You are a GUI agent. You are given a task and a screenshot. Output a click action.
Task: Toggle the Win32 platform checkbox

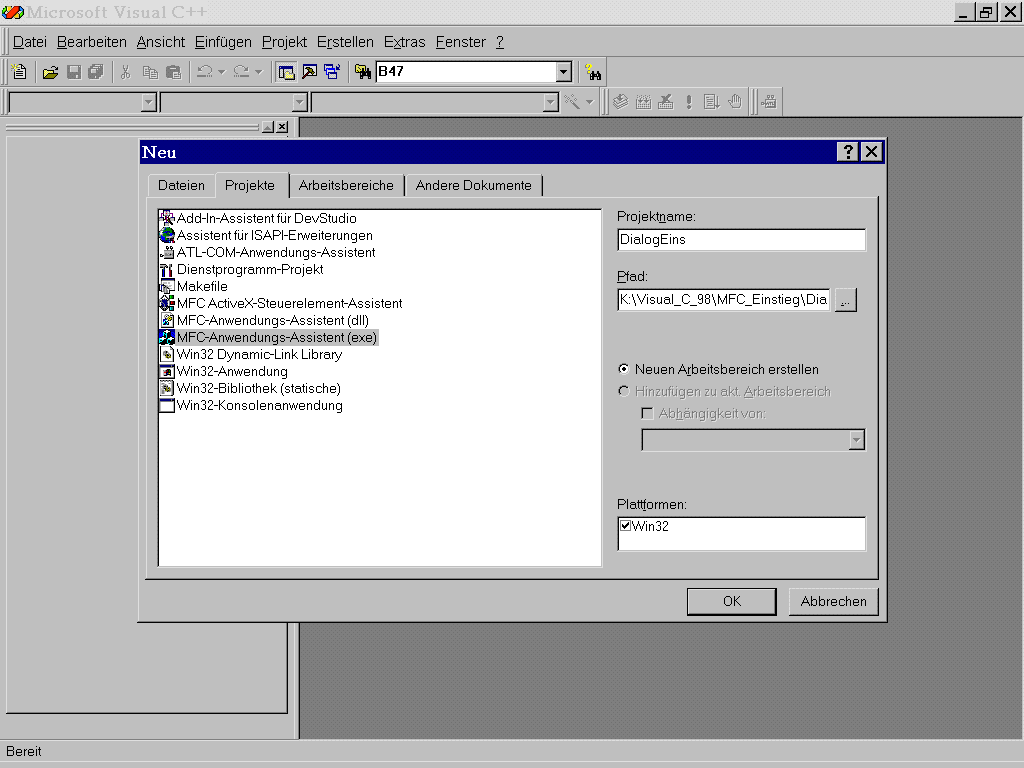pos(626,526)
